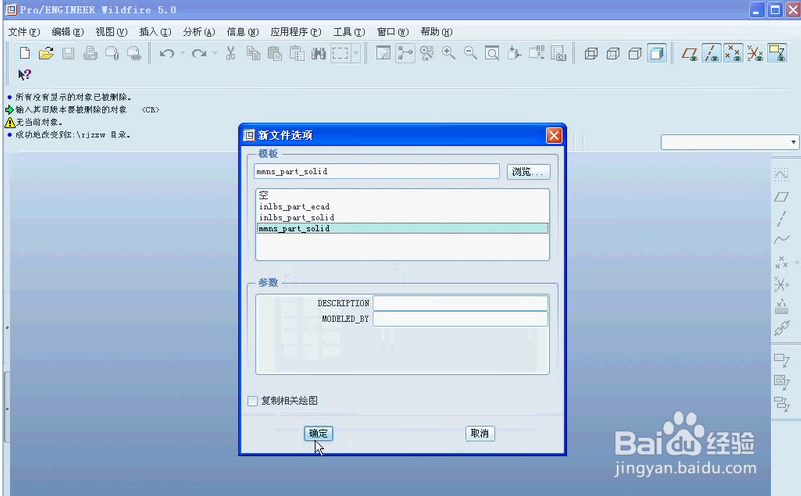
Task: Select No Hidden display style
Action: pos(634,53)
